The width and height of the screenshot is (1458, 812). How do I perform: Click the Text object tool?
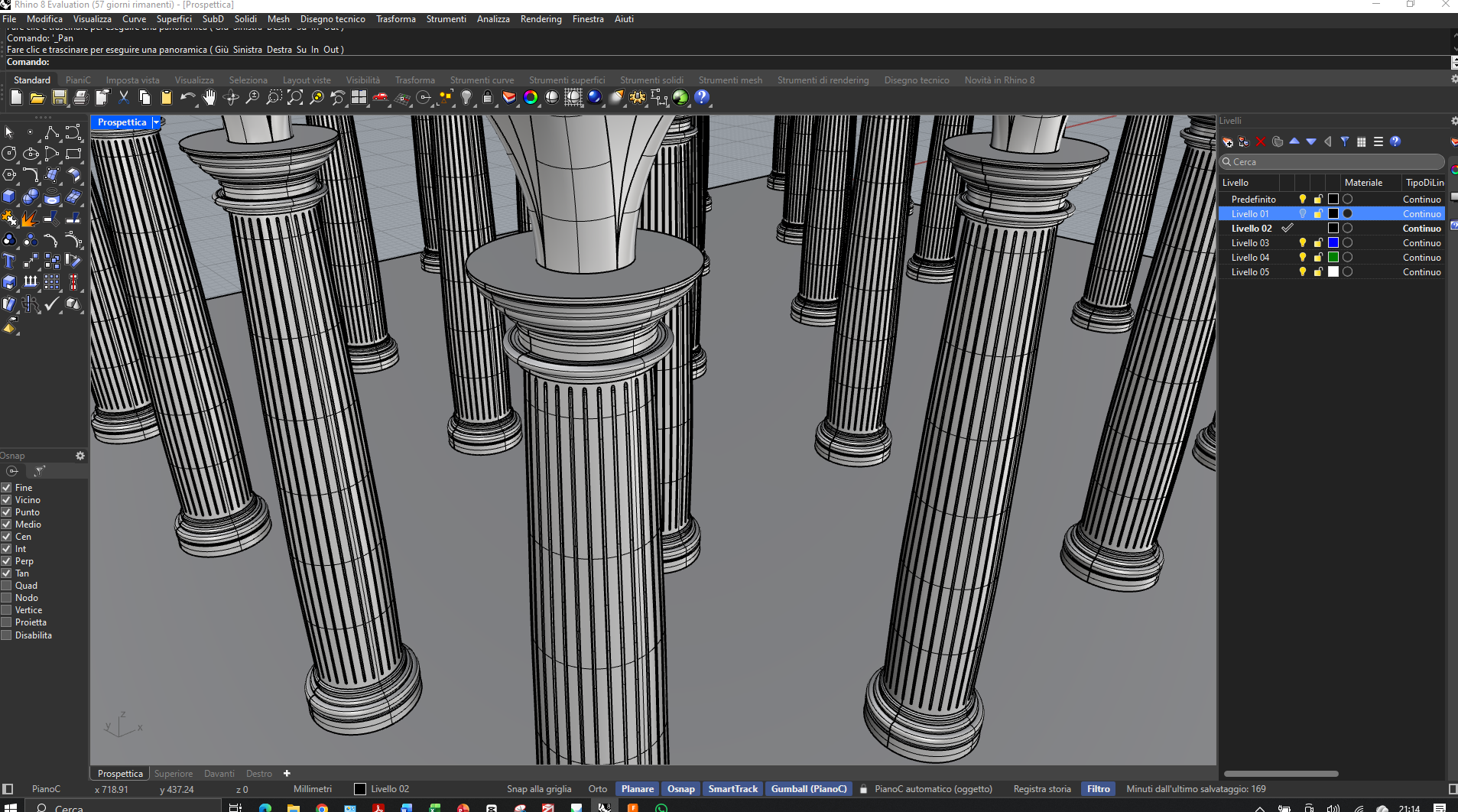point(9,261)
